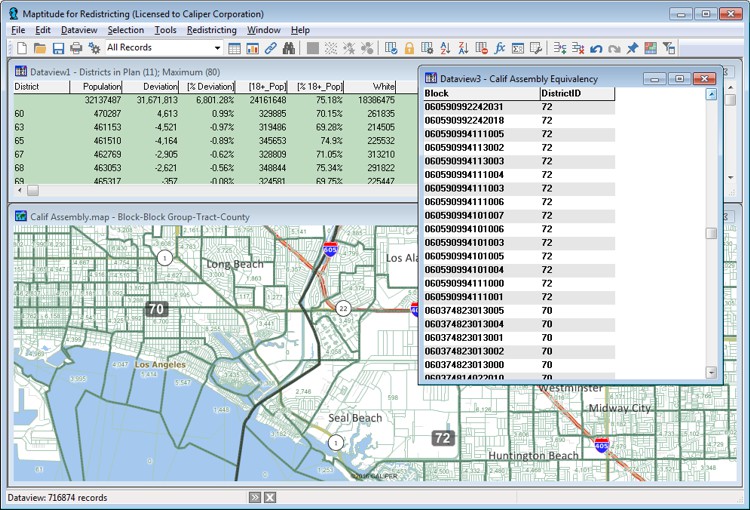750x510 pixels.
Task: Toggle the padlock lock icon
Action: (409, 48)
